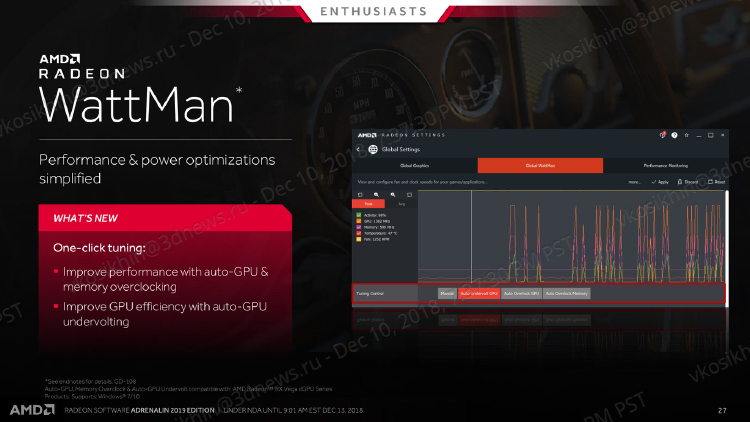The image size is (750, 422).
Task: Click the Apply button
Action: 660,182
